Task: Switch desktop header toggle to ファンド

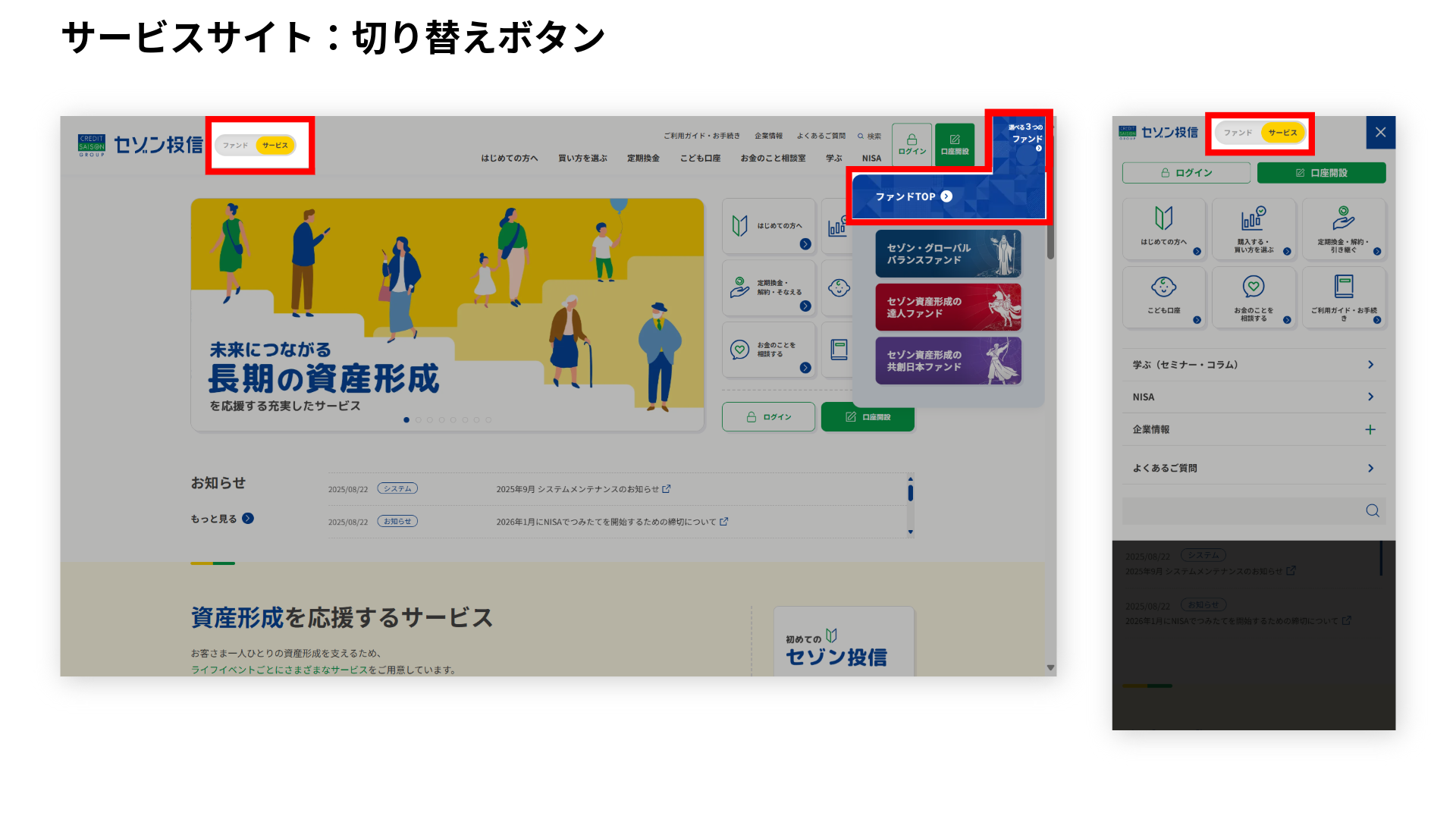Action: 236,146
